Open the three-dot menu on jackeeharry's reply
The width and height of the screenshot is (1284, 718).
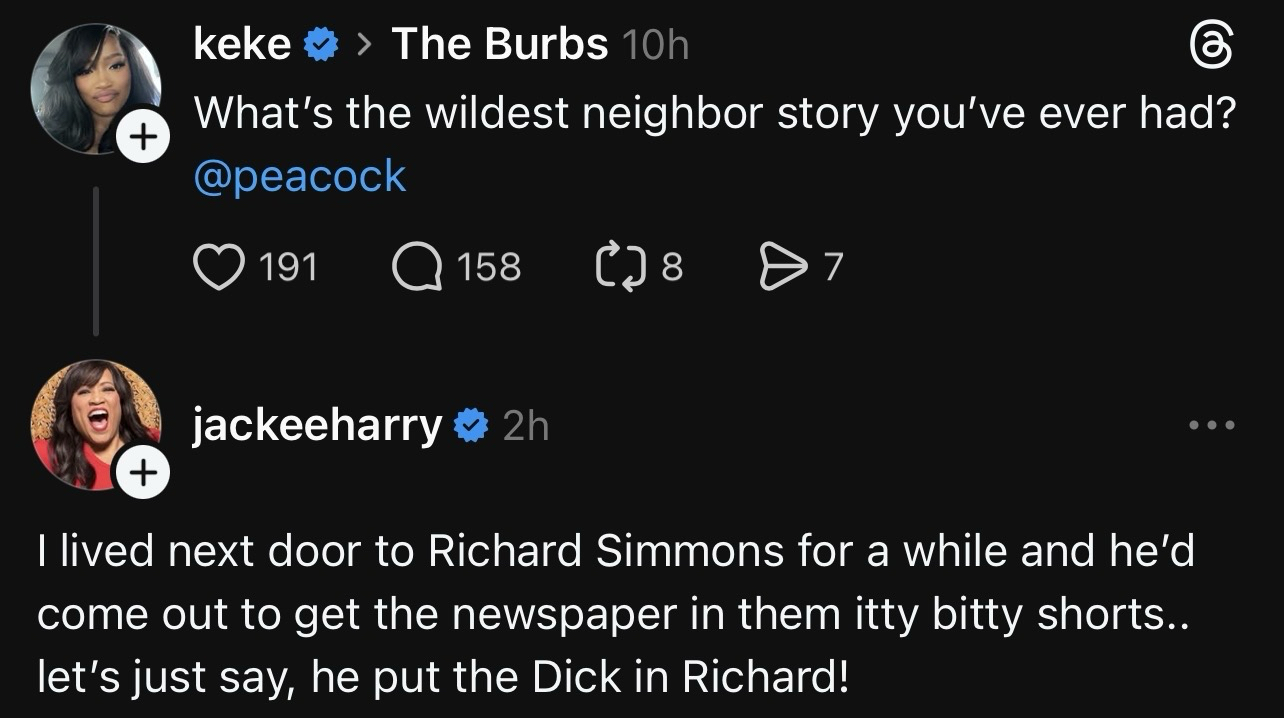pos(1212,426)
